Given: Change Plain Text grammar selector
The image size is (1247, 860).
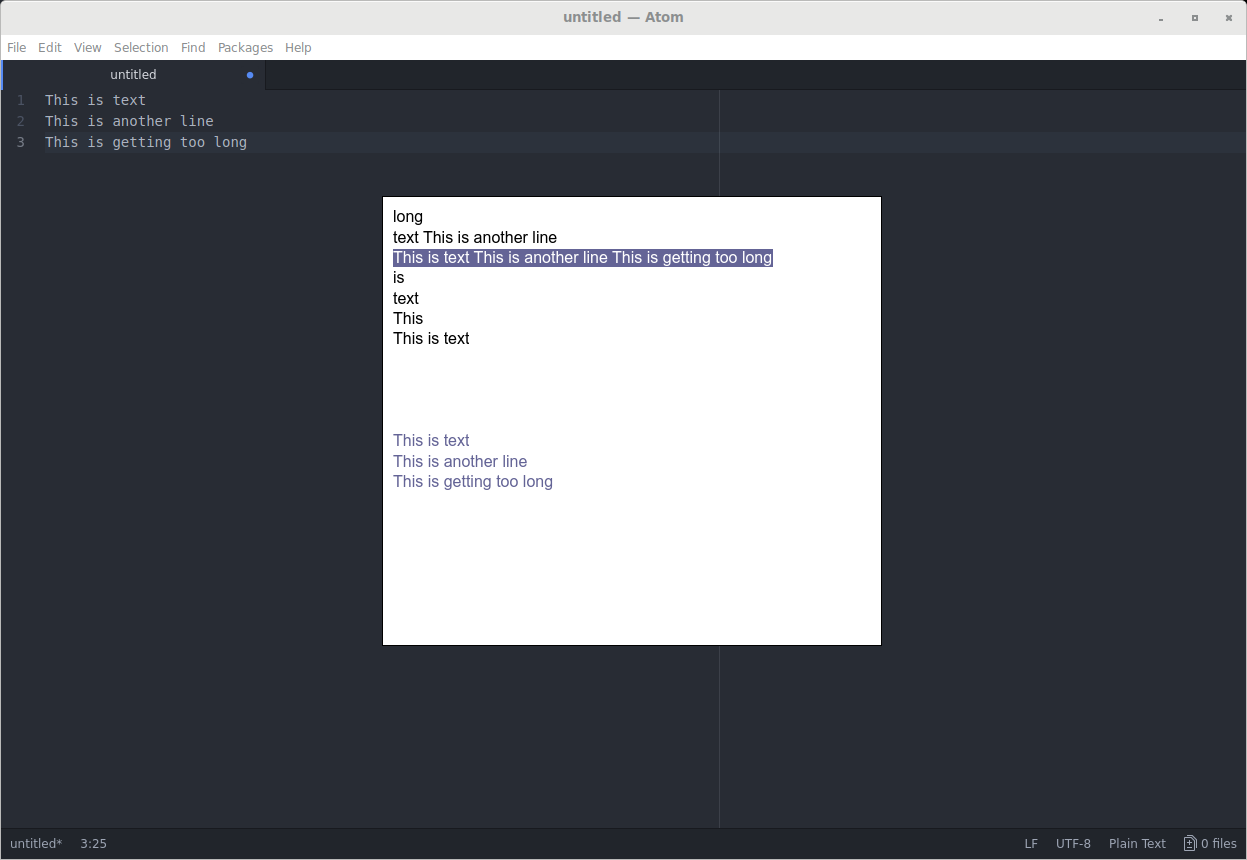Looking at the screenshot, I should point(1137,844).
